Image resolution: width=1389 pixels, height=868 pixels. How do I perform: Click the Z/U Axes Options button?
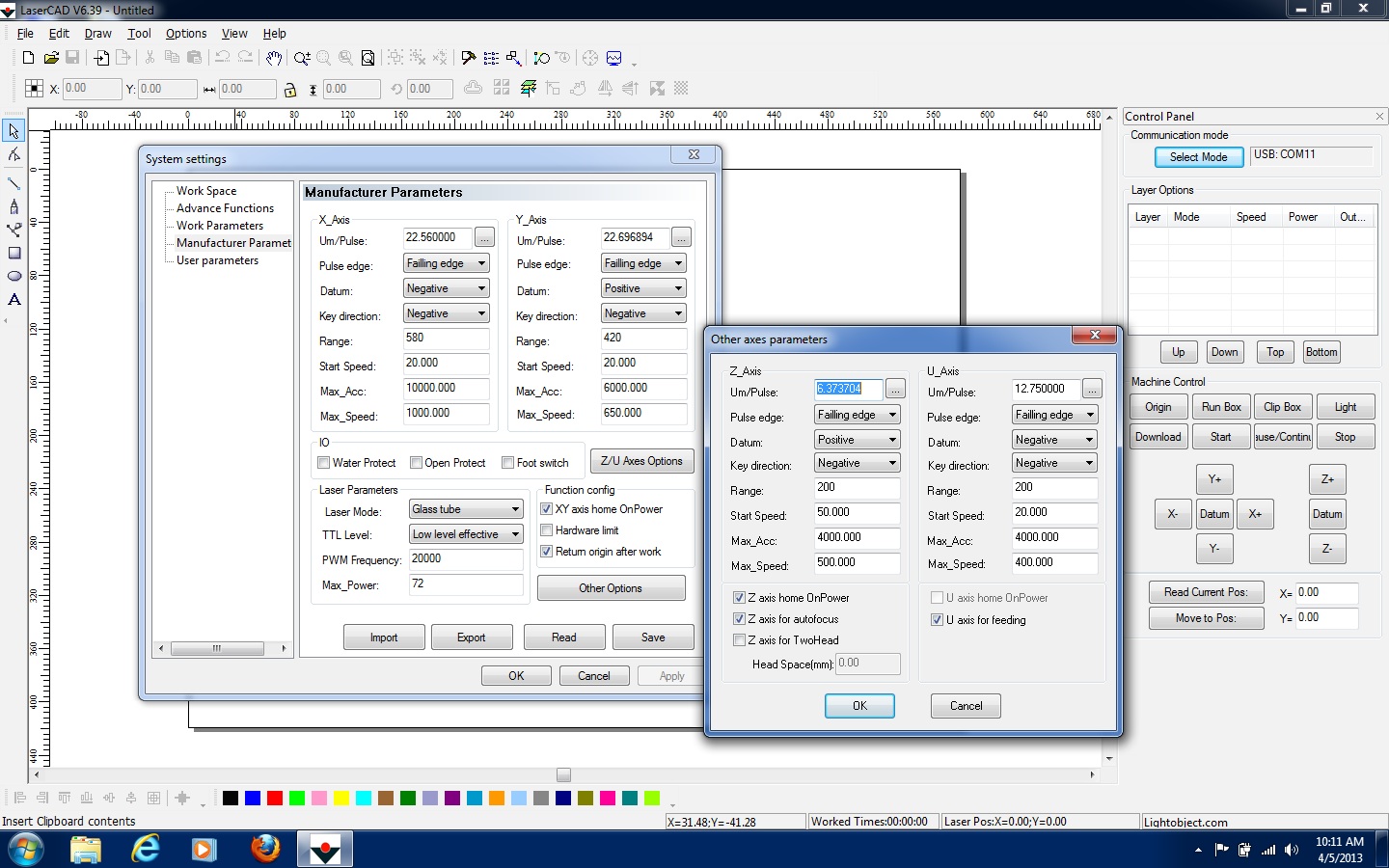click(641, 461)
